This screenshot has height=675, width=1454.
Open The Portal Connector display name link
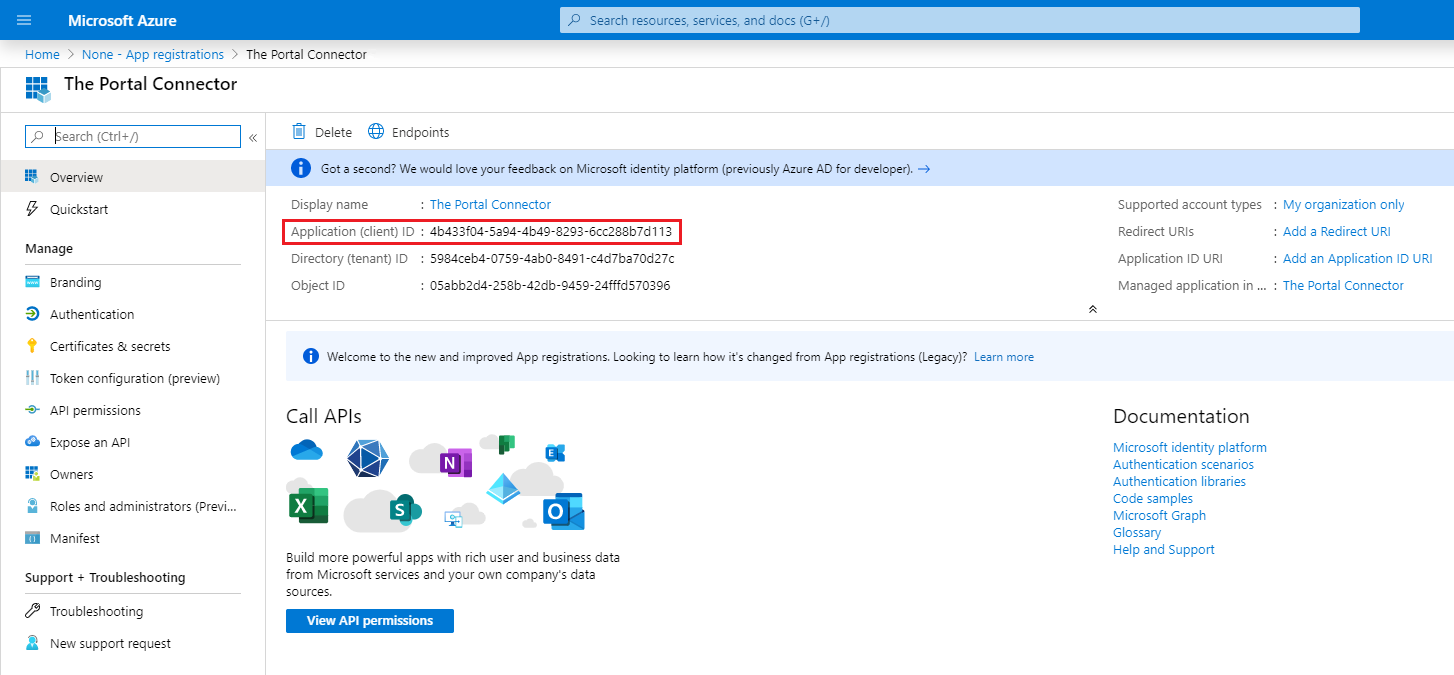(490, 204)
